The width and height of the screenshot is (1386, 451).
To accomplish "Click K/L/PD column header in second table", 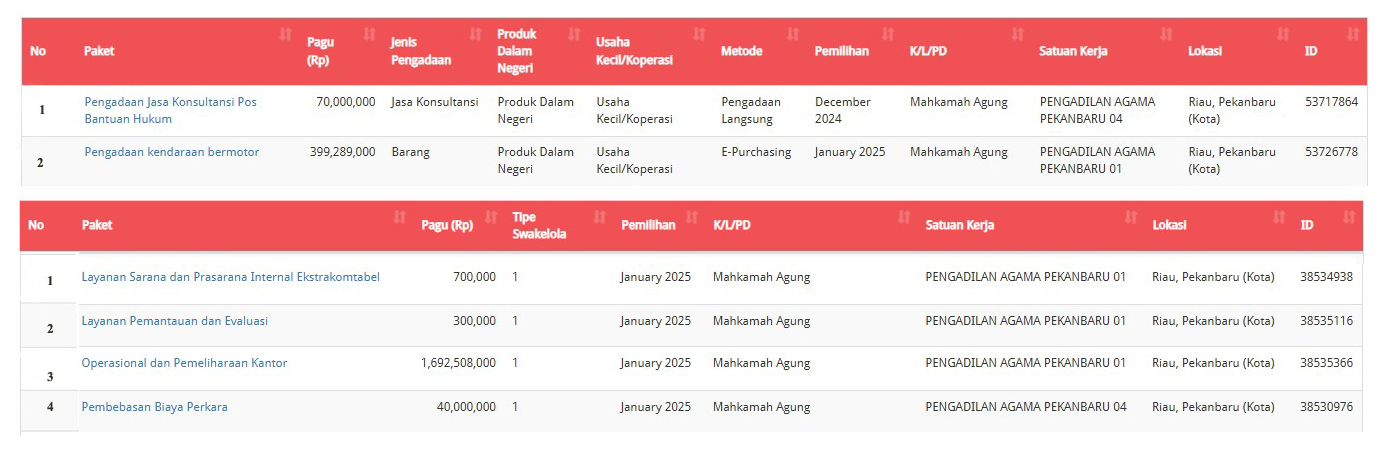I will (x=731, y=225).
